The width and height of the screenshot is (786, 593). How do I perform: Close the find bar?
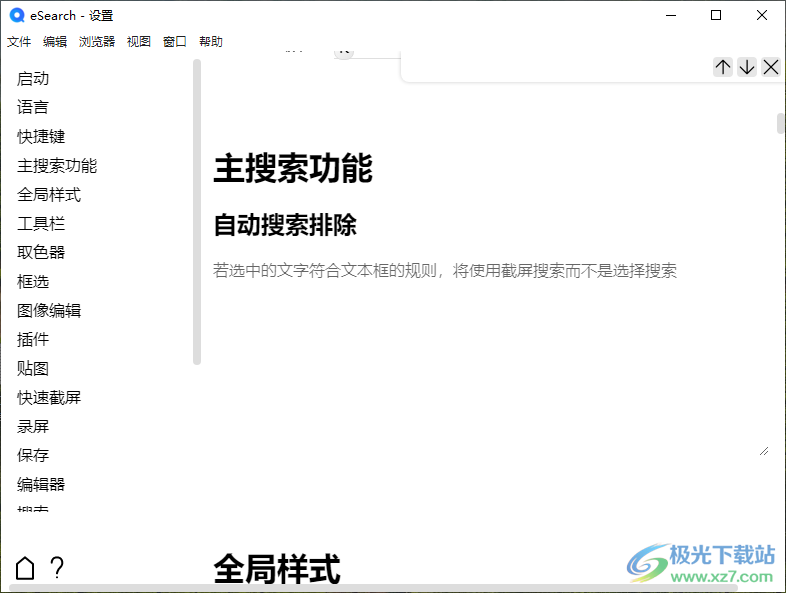(x=771, y=67)
